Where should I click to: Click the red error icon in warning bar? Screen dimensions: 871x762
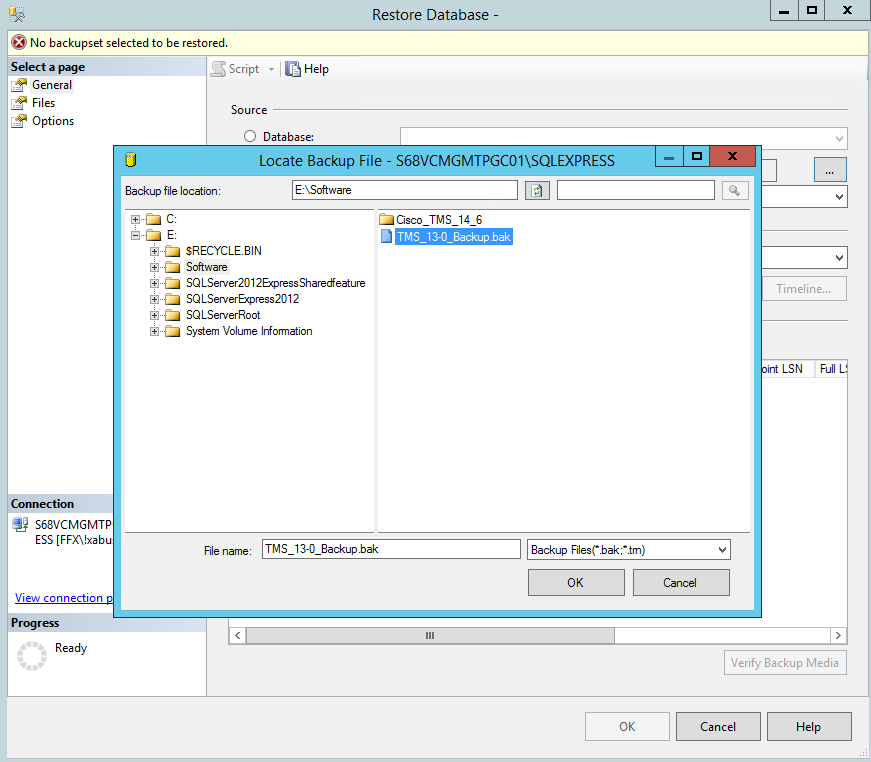(x=18, y=43)
